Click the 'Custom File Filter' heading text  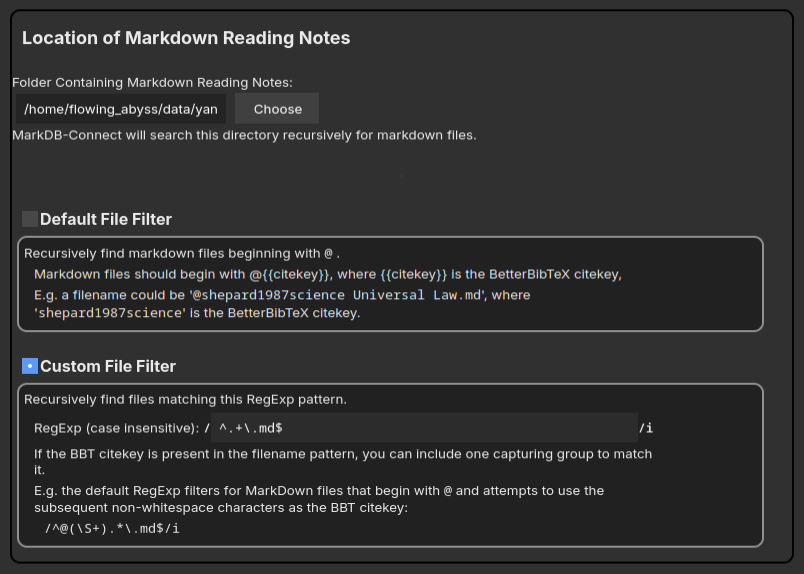pyautogui.click(x=108, y=366)
